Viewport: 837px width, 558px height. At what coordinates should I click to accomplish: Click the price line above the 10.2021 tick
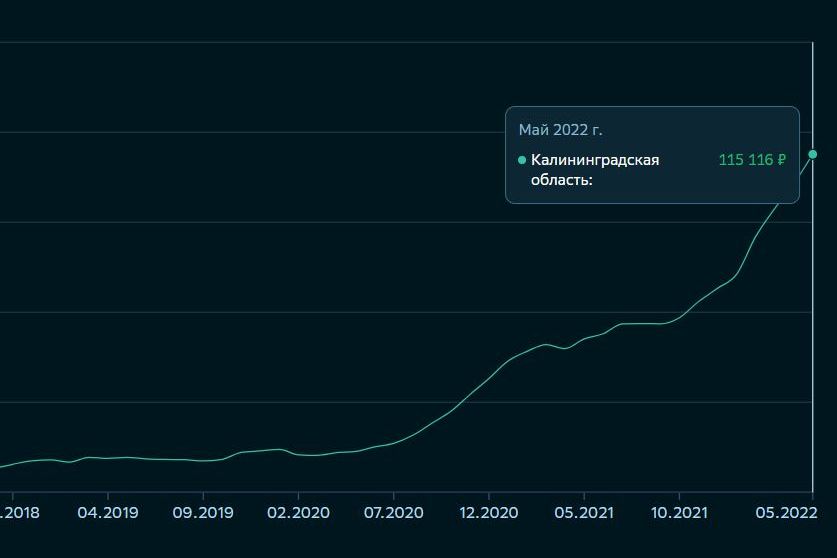click(679, 318)
